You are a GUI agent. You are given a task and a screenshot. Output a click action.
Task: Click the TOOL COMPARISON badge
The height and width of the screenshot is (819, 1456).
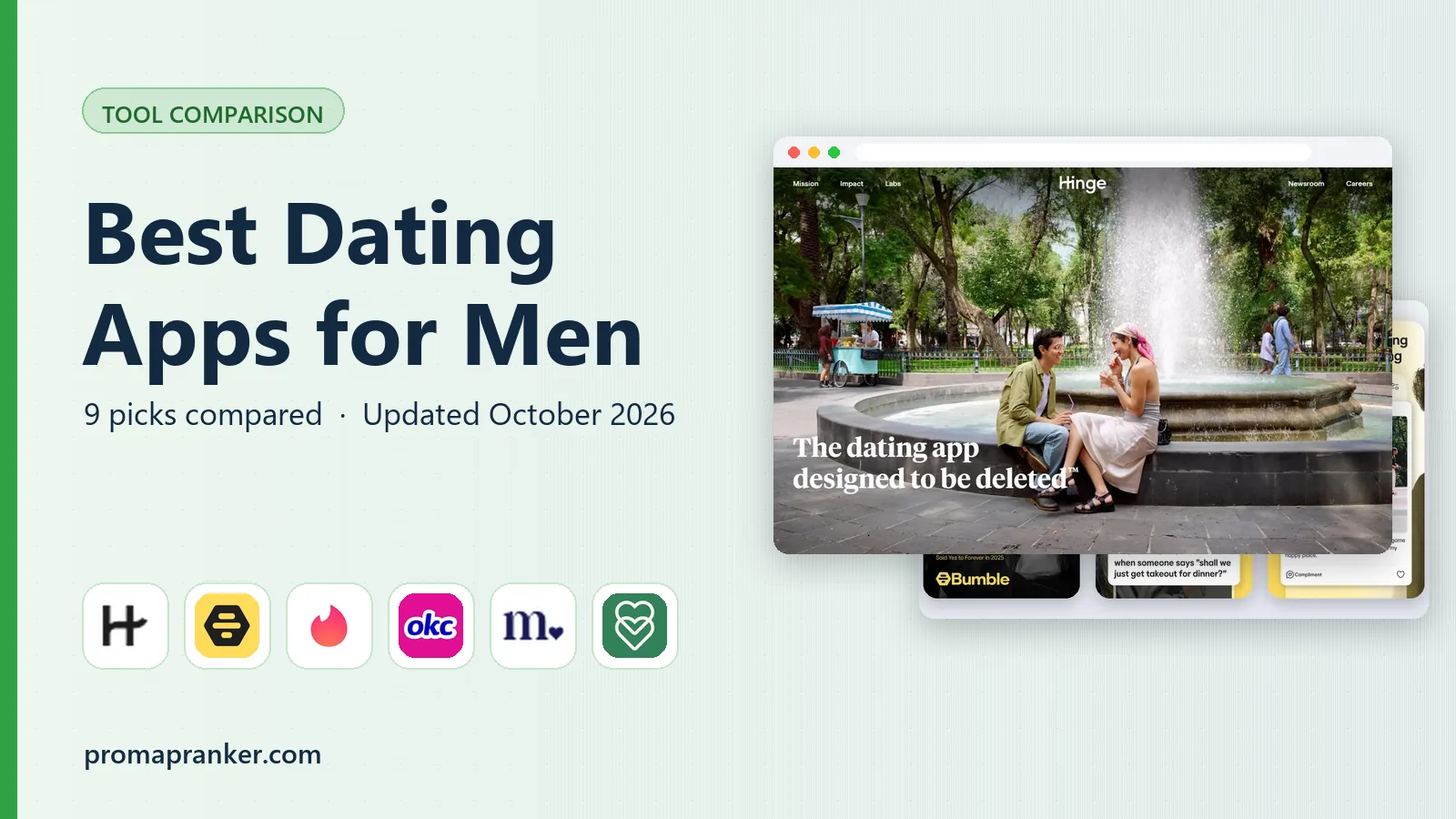[213, 111]
